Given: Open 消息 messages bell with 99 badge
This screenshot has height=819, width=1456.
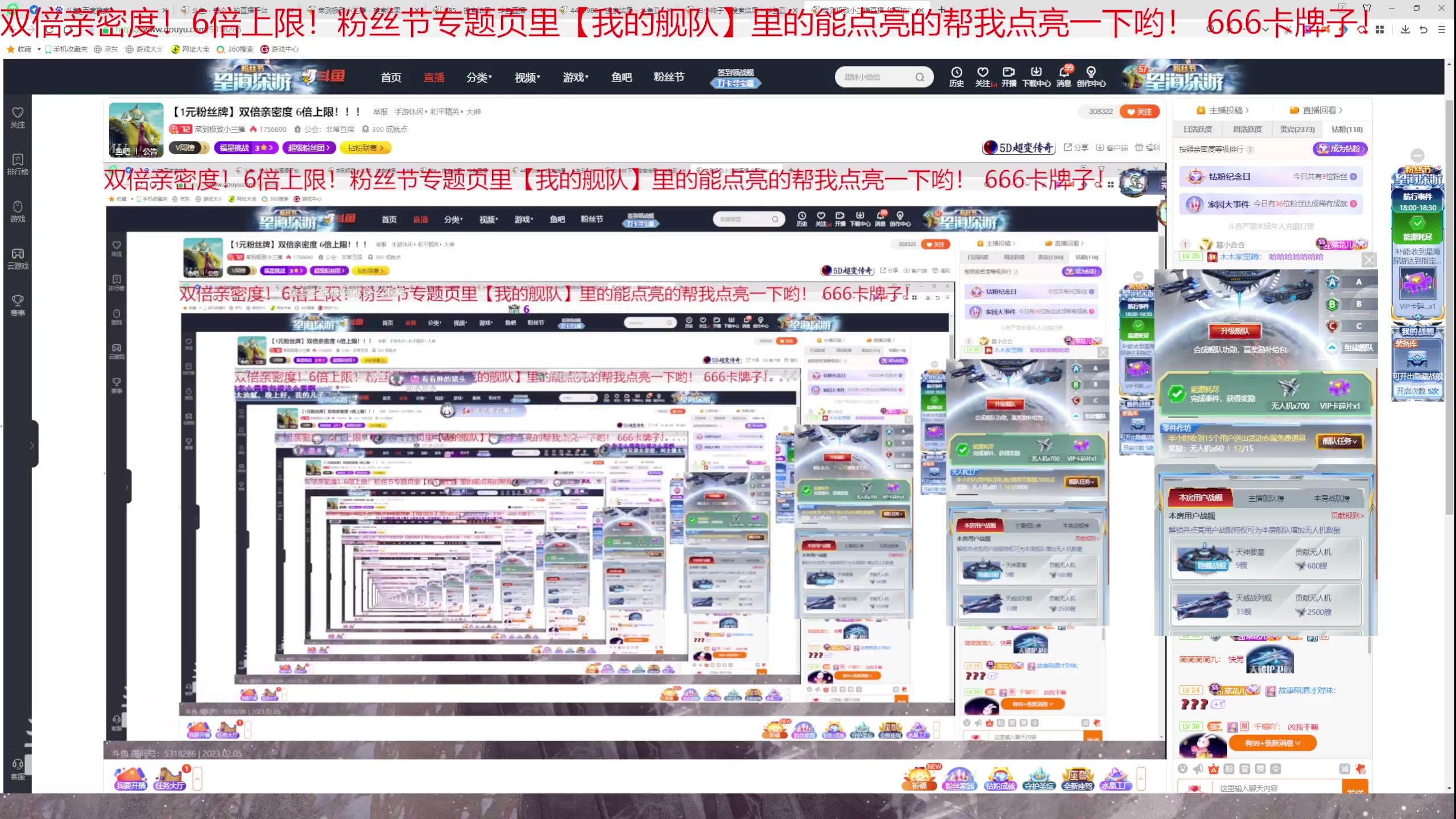Looking at the screenshot, I should coord(1064,77).
